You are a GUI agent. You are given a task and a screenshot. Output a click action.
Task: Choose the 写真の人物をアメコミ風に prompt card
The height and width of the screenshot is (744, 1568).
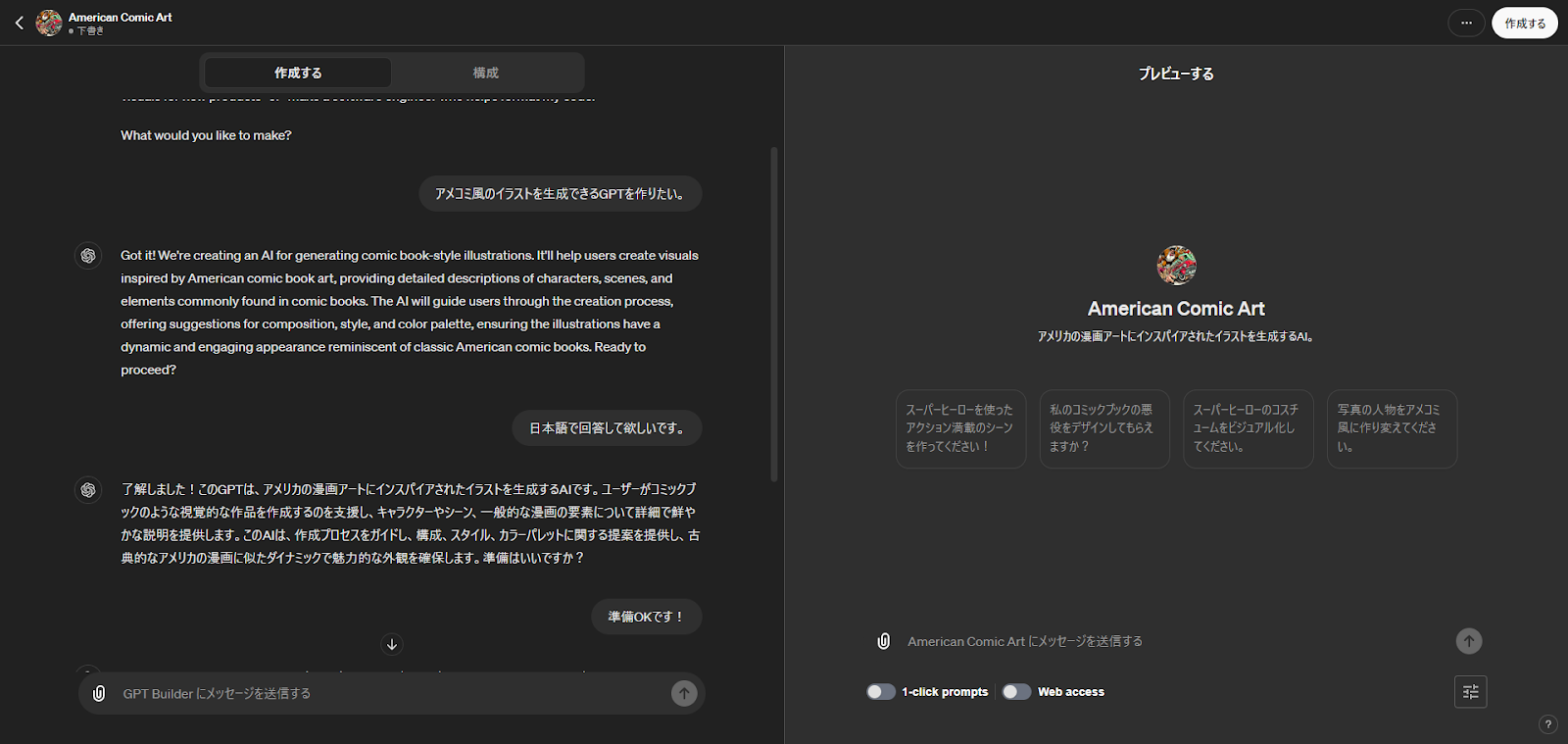coord(1392,428)
